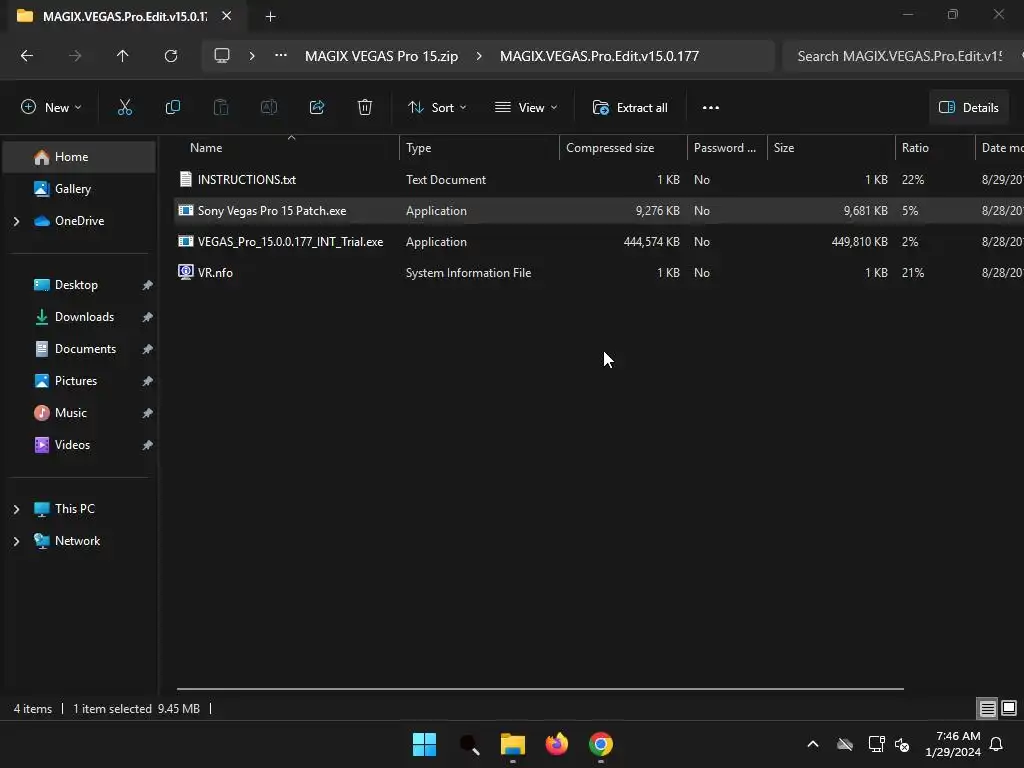Image resolution: width=1024 pixels, height=768 pixels.
Task: Click chevron after monitor icon in address bar
Action: coord(252,56)
